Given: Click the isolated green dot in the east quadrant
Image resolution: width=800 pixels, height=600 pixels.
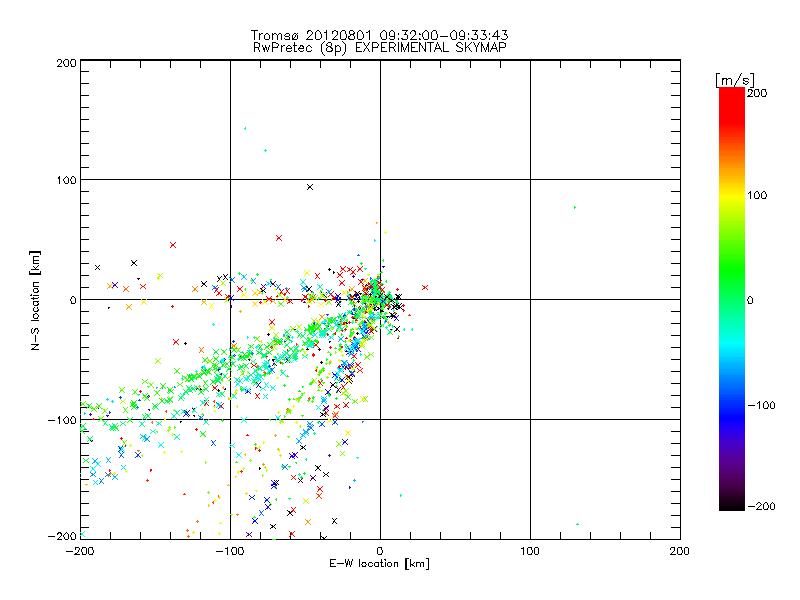Looking at the screenshot, I should [x=575, y=208].
